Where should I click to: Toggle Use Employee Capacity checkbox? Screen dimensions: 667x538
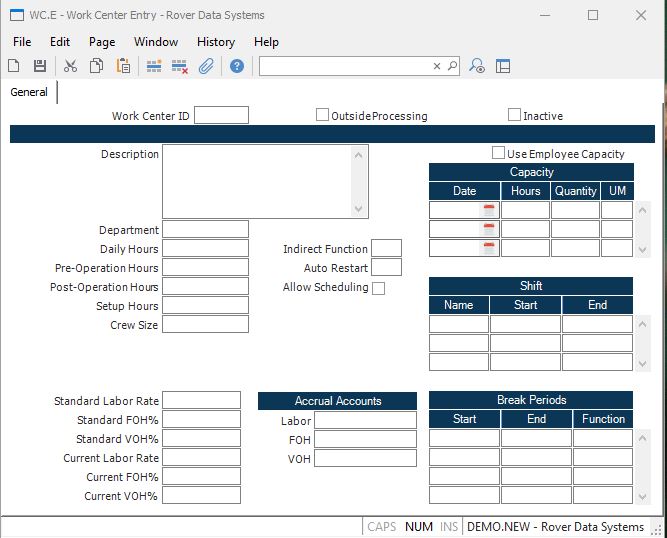tap(498, 153)
